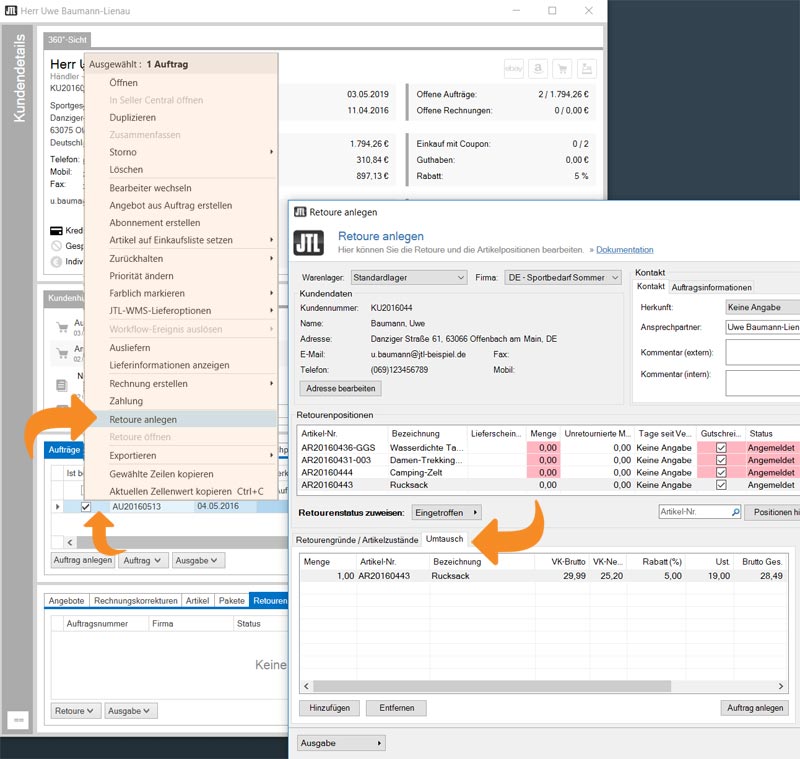Open the Eingetroffen return status dropdown
Image resolution: width=800 pixels, height=759 pixels.
tap(446, 512)
